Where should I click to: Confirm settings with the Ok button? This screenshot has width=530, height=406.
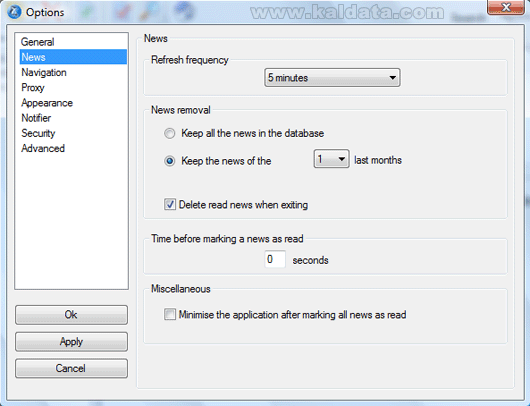click(x=71, y=315)
